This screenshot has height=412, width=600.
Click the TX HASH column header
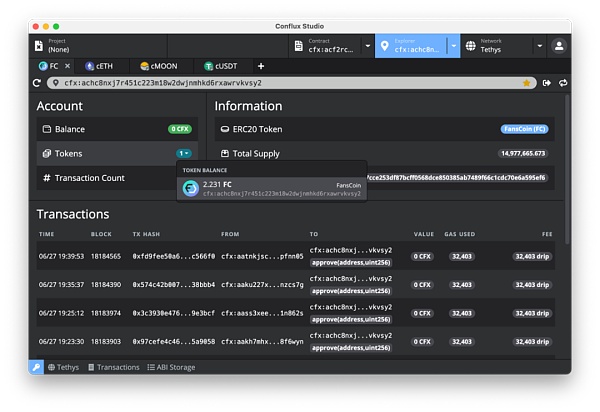click(x=146, y=234)
